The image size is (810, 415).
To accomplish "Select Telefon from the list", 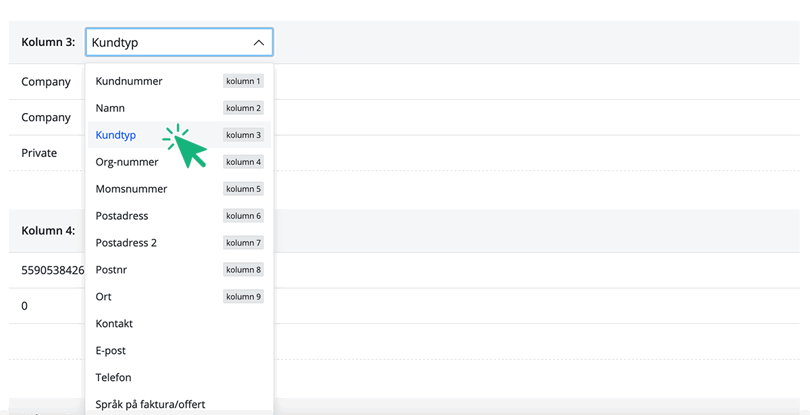I will (x=113, y=378).
